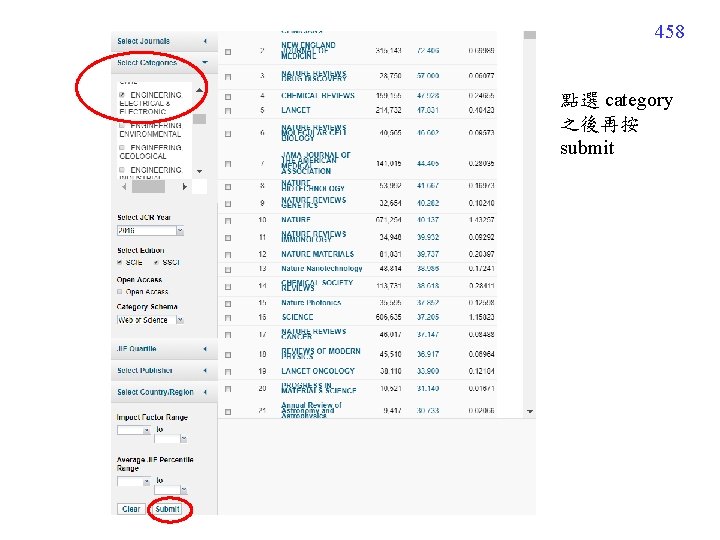720x540 pixels.
Task: Select checkbox for Lancet row
Action: point(228,111)
